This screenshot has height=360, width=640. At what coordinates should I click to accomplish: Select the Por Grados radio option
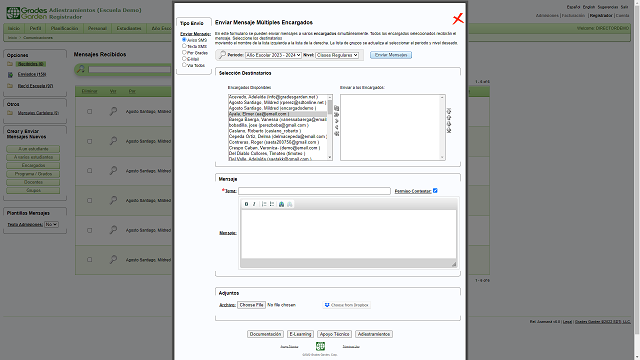coord(184,52)
